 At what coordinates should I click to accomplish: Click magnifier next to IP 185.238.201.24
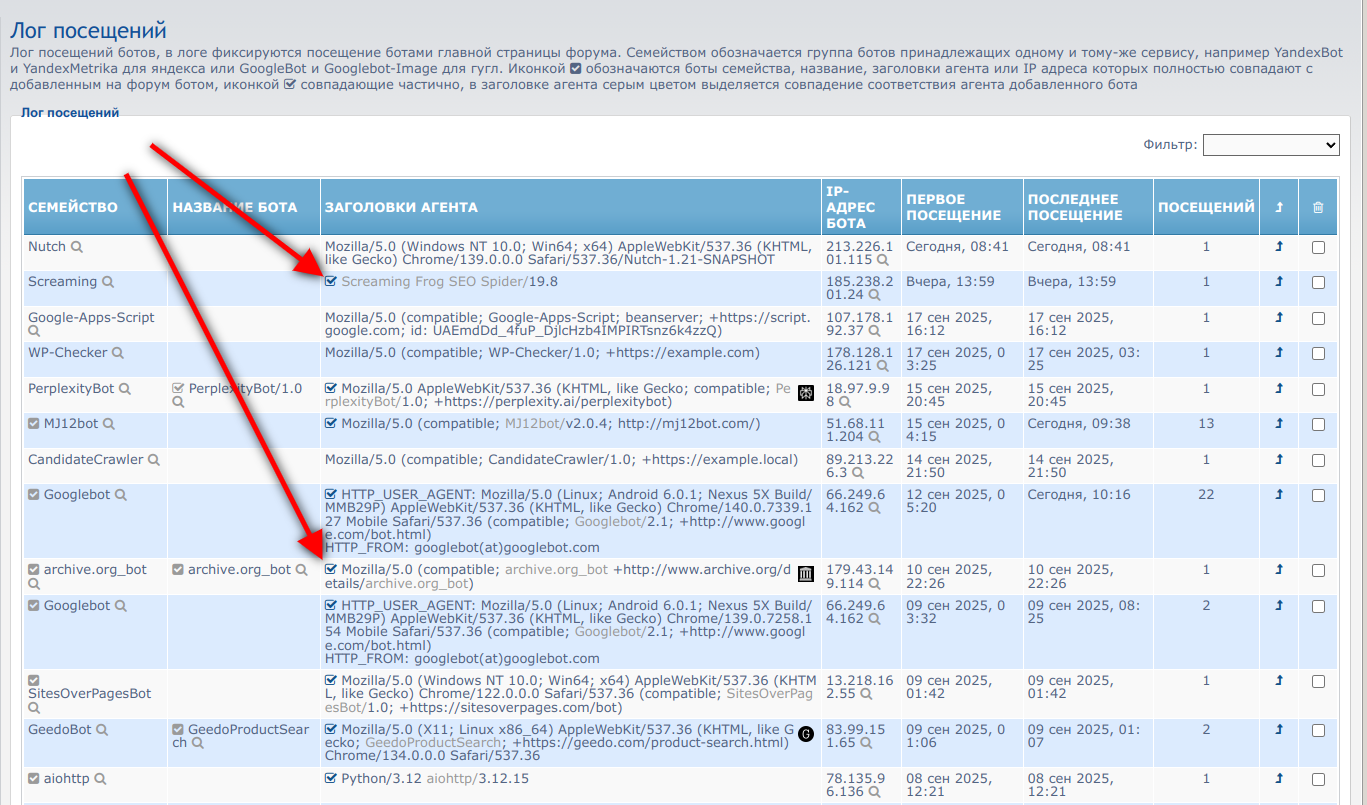875,295
